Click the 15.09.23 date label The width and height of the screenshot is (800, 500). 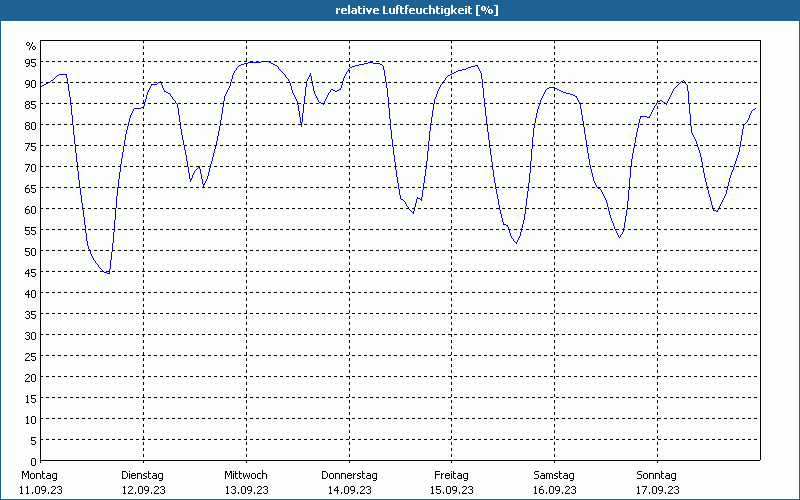[x=452, y=490]
